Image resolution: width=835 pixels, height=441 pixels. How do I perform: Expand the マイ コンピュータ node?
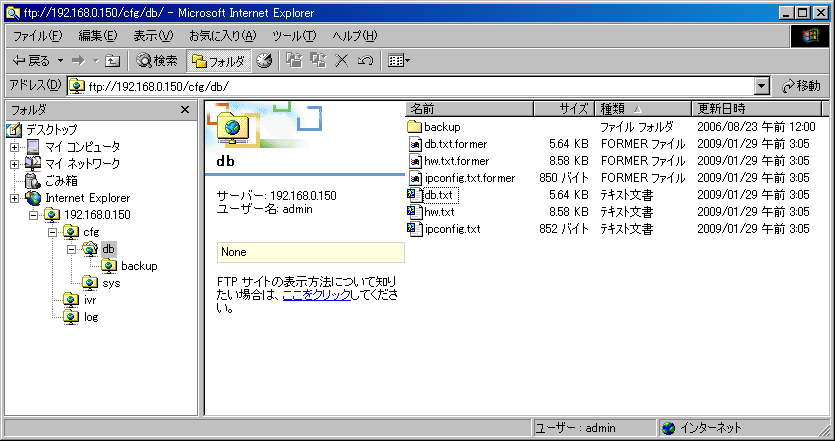tap(14, 147)
